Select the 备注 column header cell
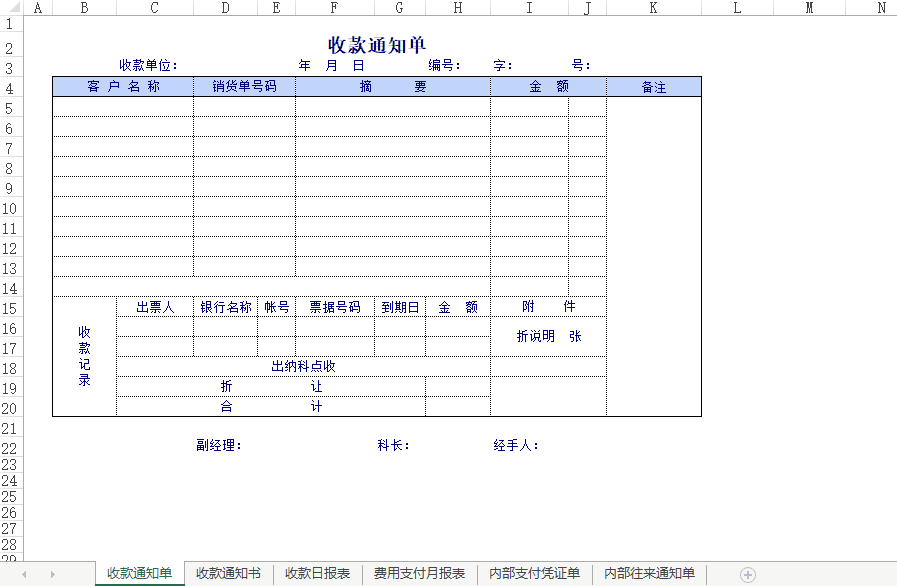 [x=653, y=85]
